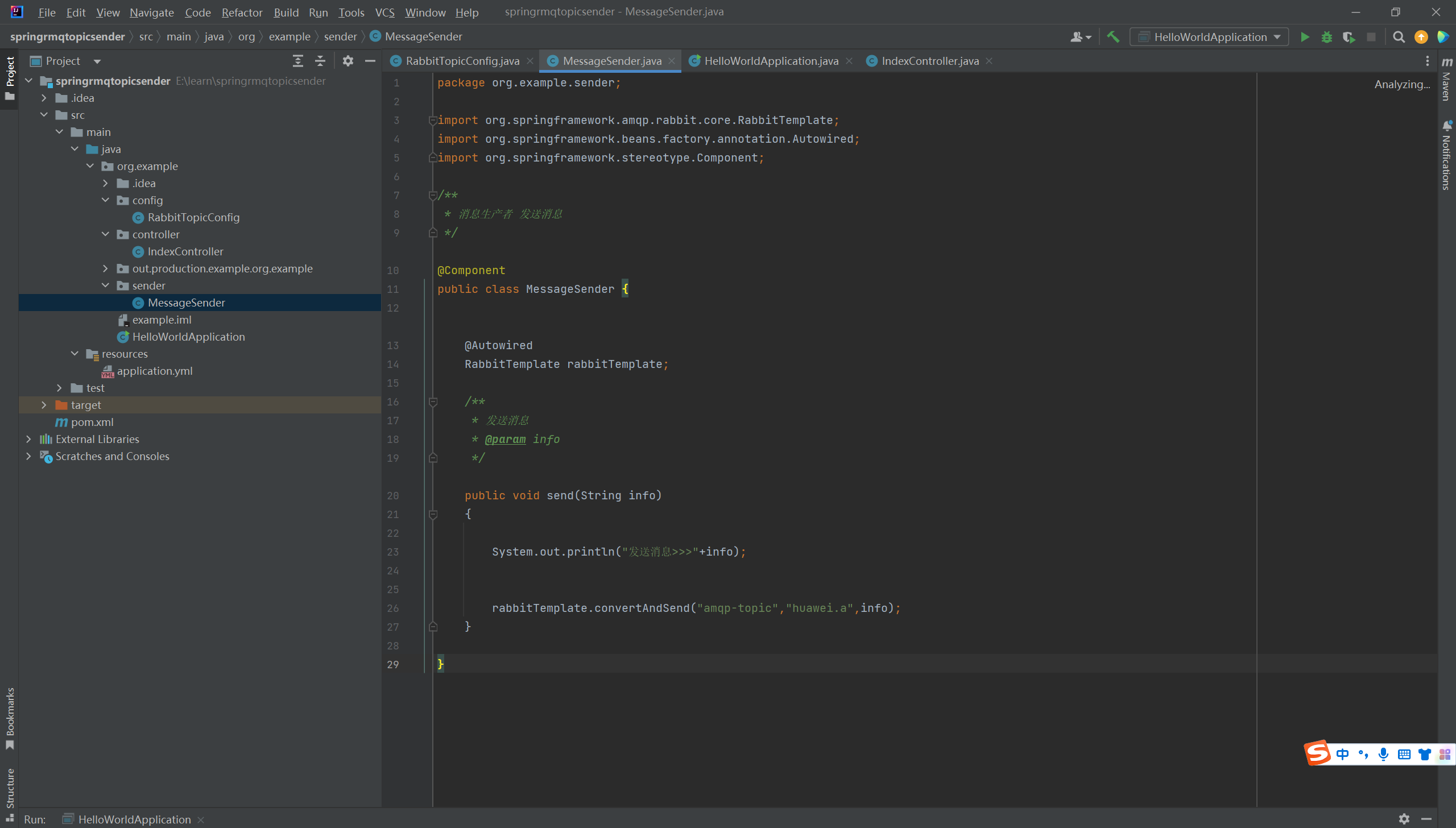This screenshot has width=1456, height=828.
Task: Open Search Everywhere magnifier icon
Action: [1399, 37]
